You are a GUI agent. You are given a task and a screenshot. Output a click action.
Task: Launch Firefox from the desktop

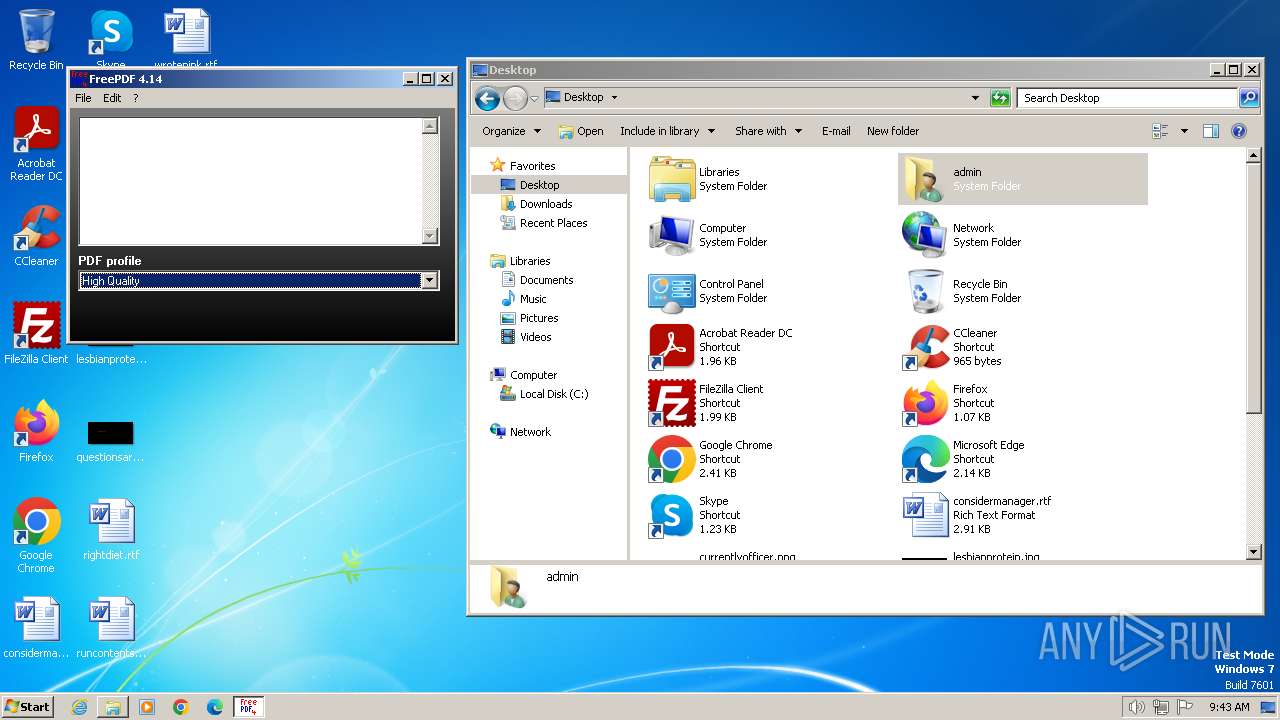36,431
